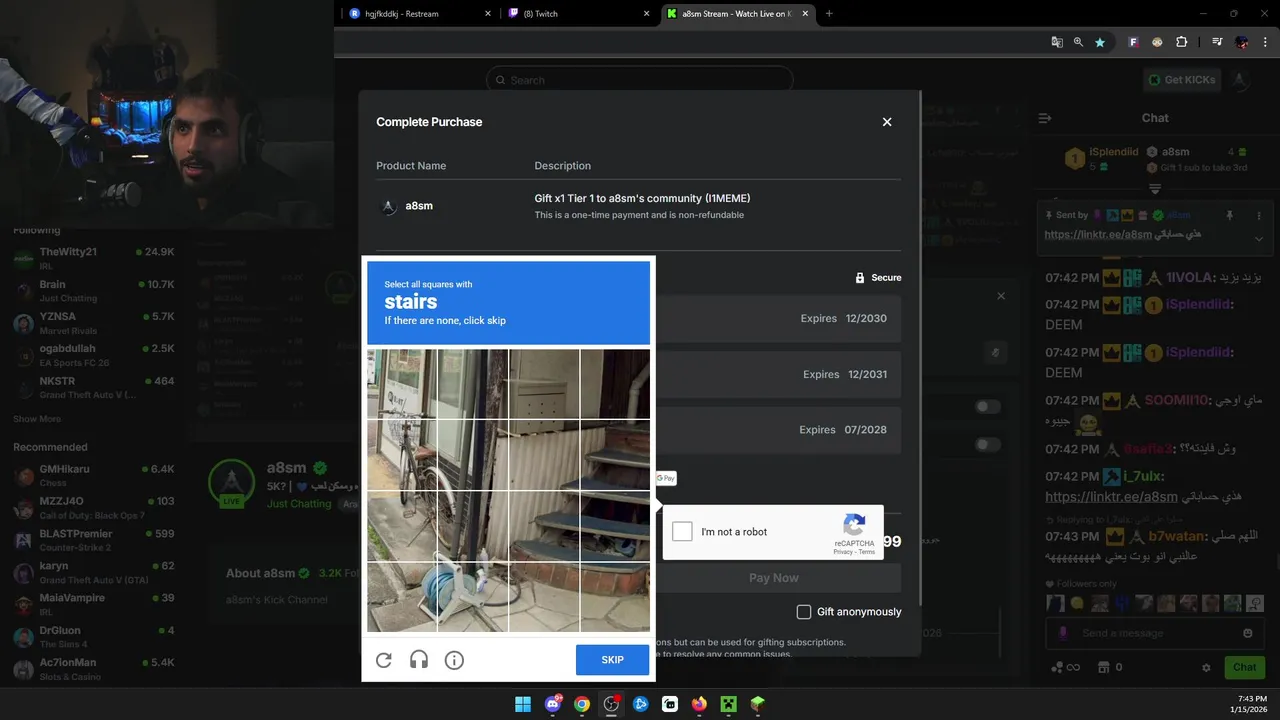The width and height of the screenshot is (1280, 720).
Task: Open the chat shop storefront icon
Action: click(1104, 667)
